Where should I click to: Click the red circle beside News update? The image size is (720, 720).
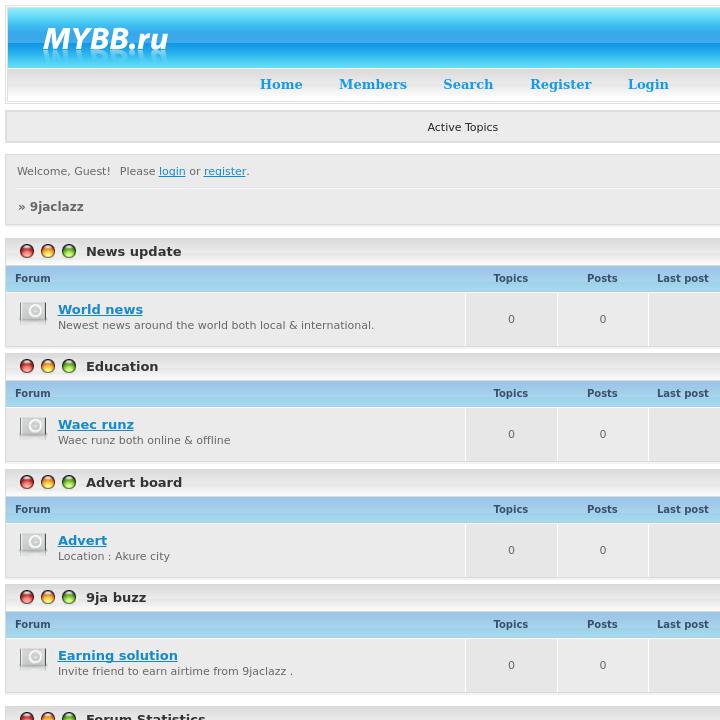click(x=27, y=252)
